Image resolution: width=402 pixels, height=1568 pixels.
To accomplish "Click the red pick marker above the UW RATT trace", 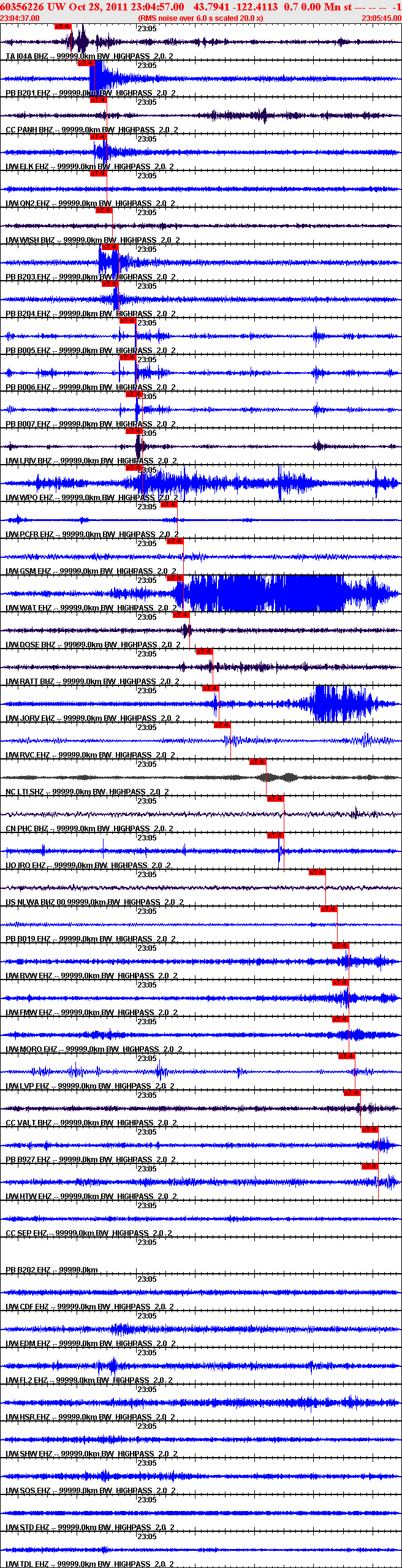I will (205, 652).
